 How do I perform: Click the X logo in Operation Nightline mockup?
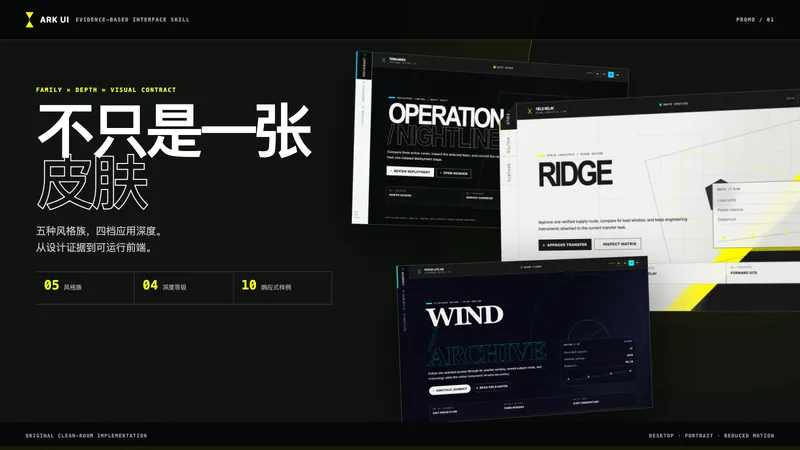(384, 60)
